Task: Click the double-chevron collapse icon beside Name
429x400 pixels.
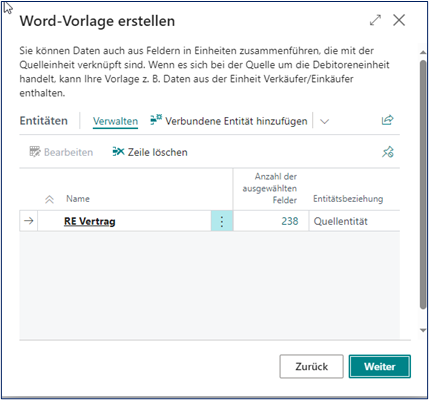Action: click(49, 200)
